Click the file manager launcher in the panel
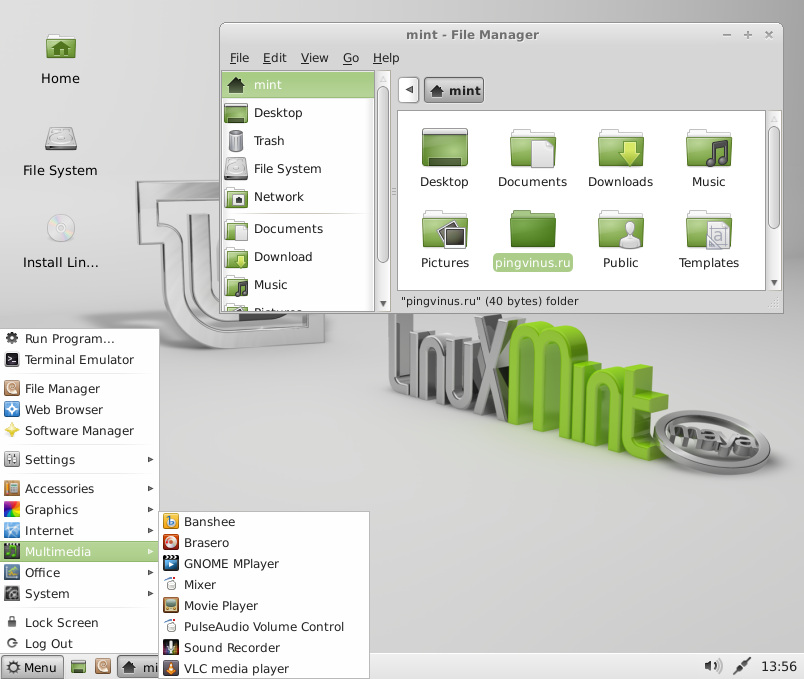This screenshot has width=804, height=679. 103,667
